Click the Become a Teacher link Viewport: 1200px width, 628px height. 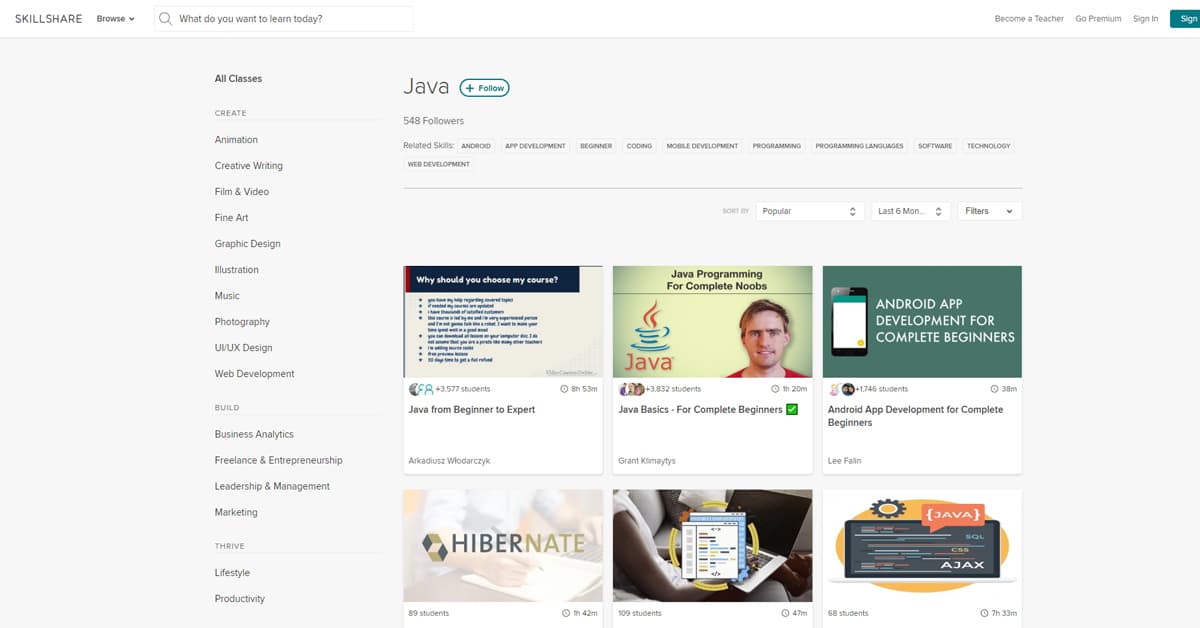pyautogui.click(x=1029, y=18)
